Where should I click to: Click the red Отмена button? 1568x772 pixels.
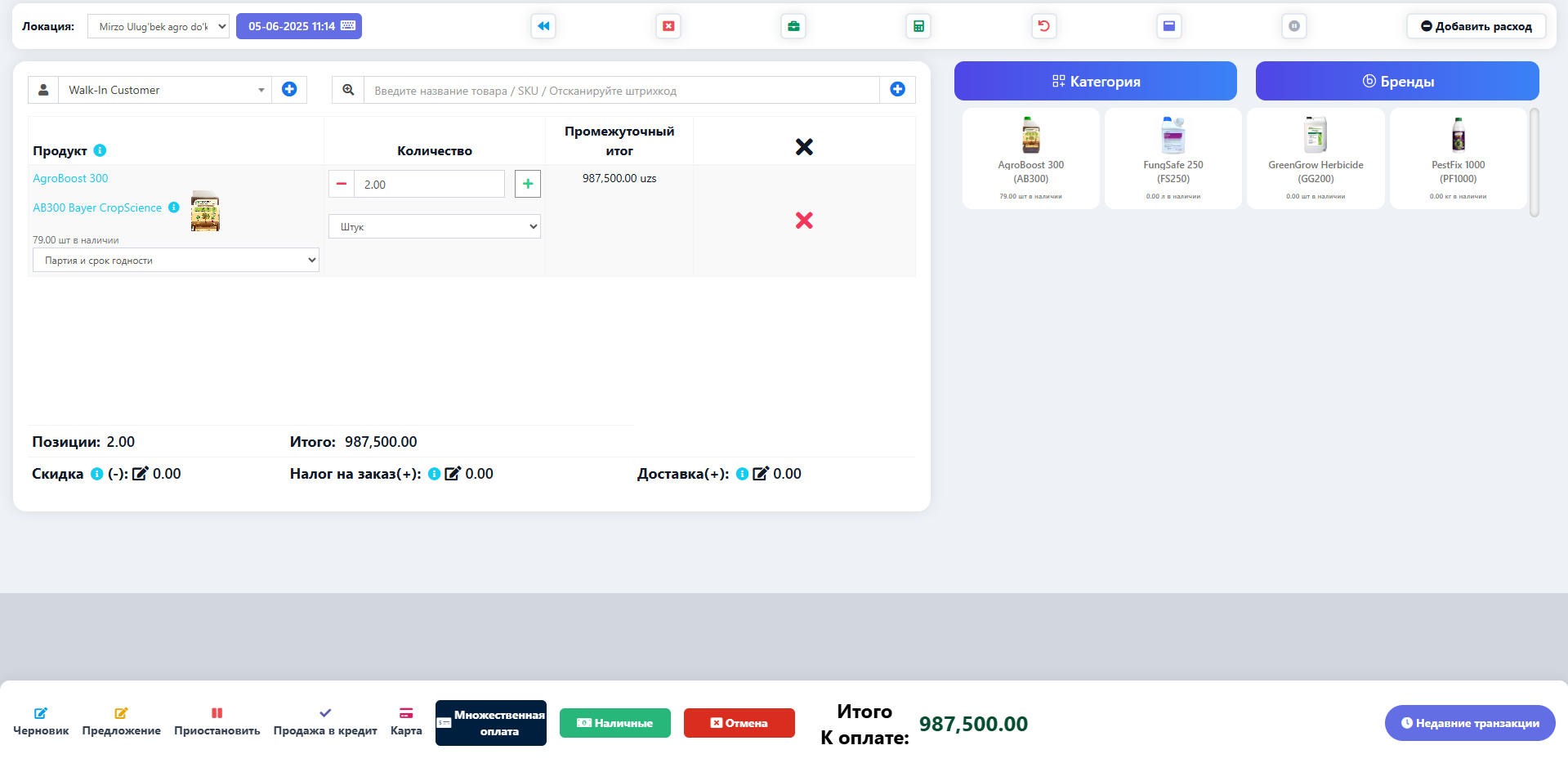point(739,723)
